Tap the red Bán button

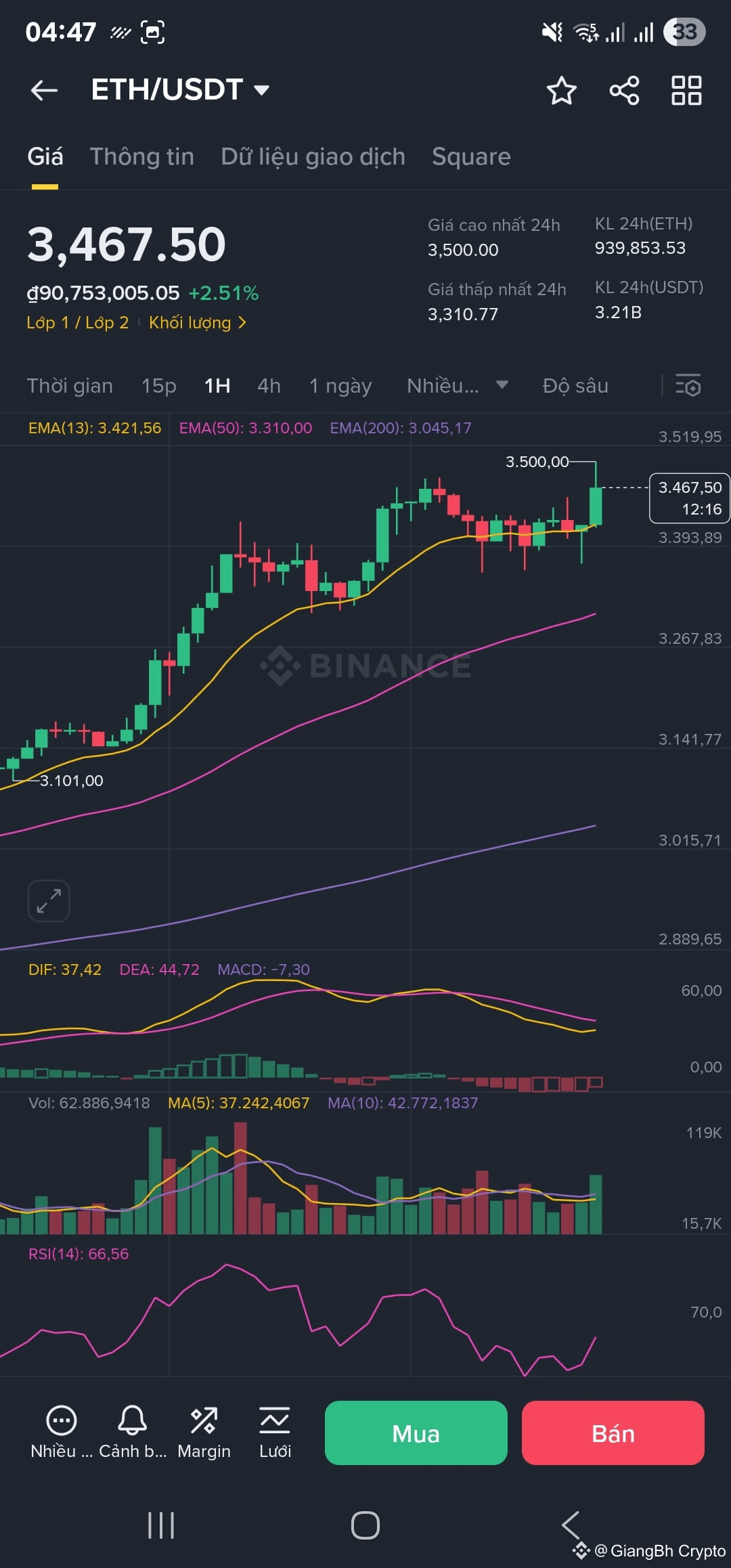coord(613,1433)
